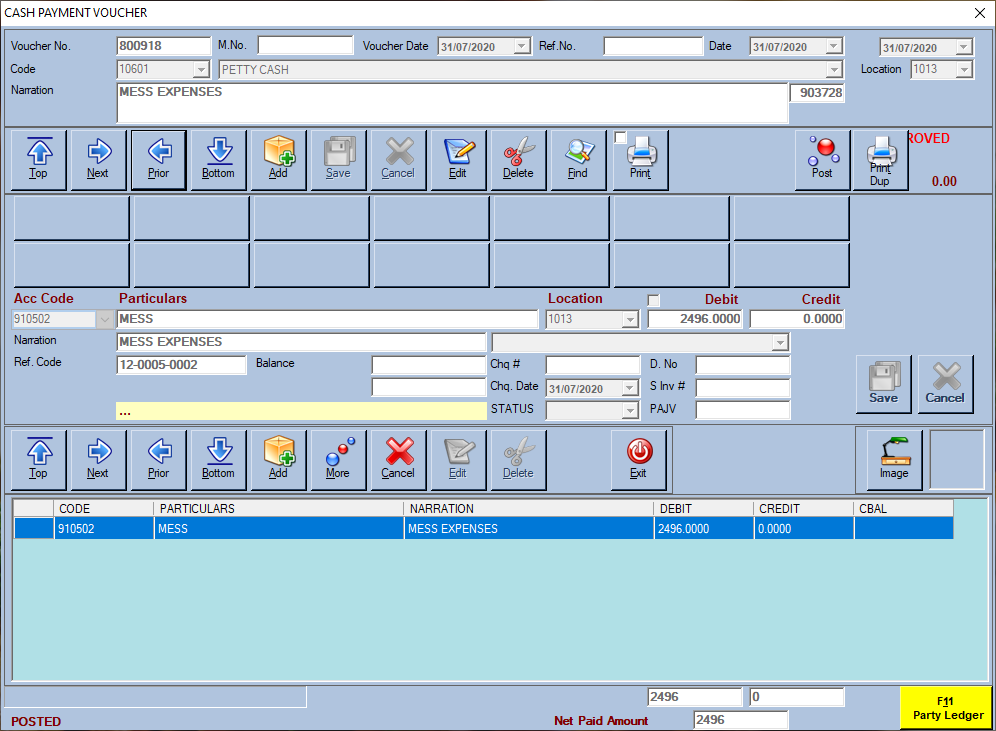The width and height of the screenshot is (996, 731).
Task: Go to Prior voucher in upper toolbar
Action: pyautogui.click(x=159, y=160)
